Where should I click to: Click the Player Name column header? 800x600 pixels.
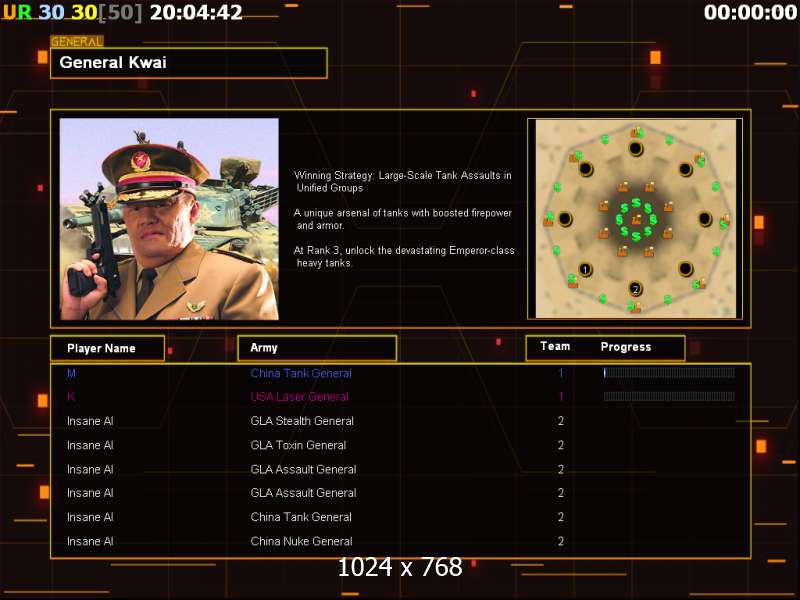pyautogui.click(x=108, y=348)
